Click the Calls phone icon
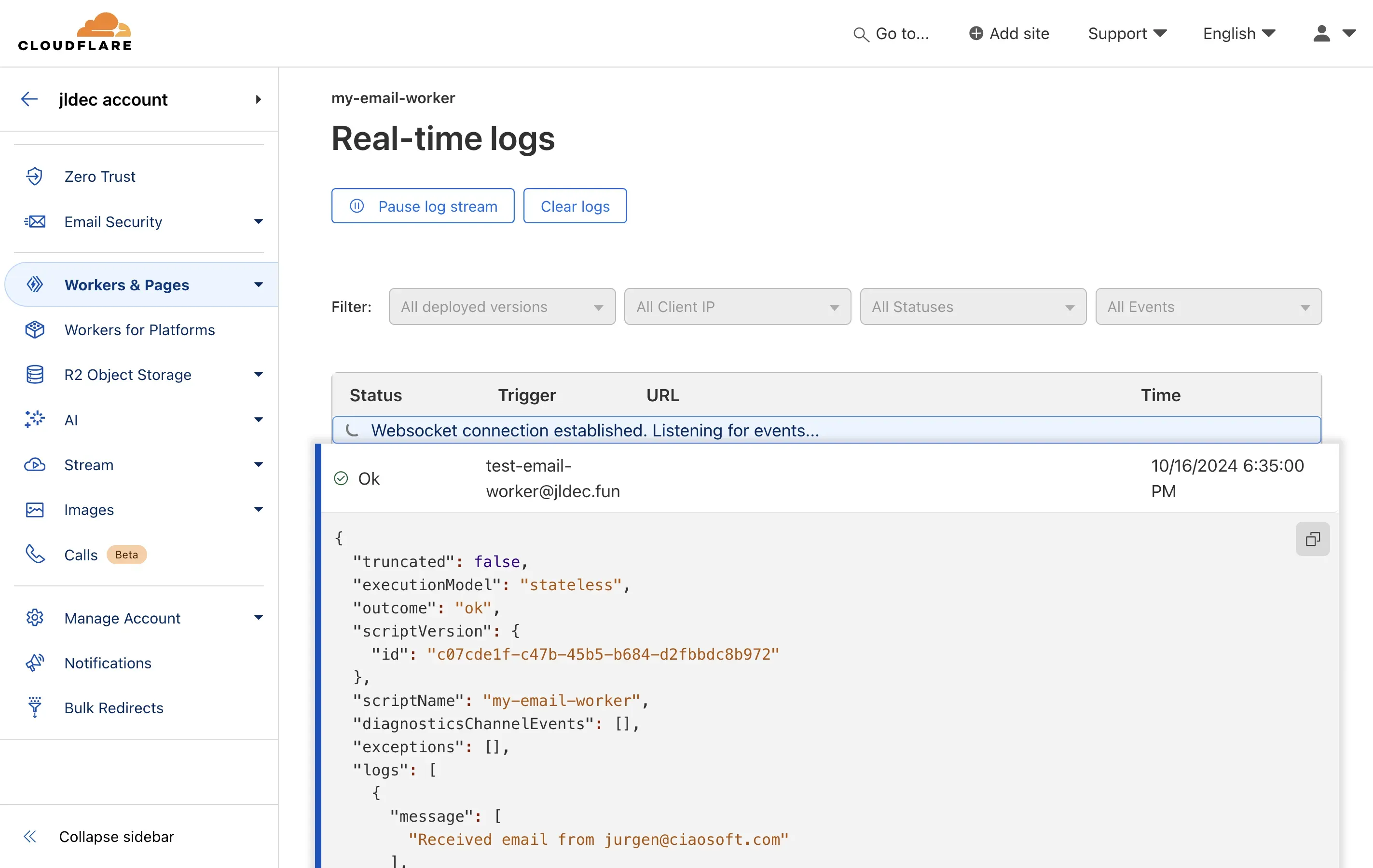Viewport: 1373px width, 868px height. pyautogui.click(x=35, y=554)
